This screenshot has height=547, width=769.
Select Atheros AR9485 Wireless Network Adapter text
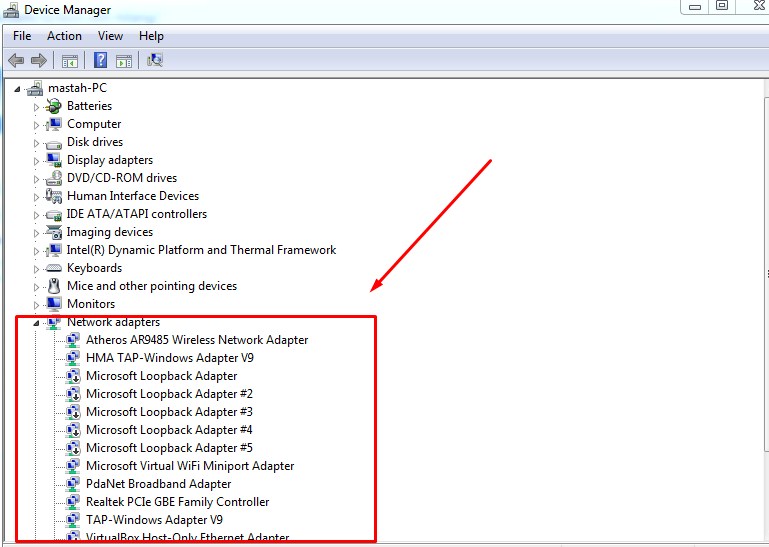tap(197, 340)
